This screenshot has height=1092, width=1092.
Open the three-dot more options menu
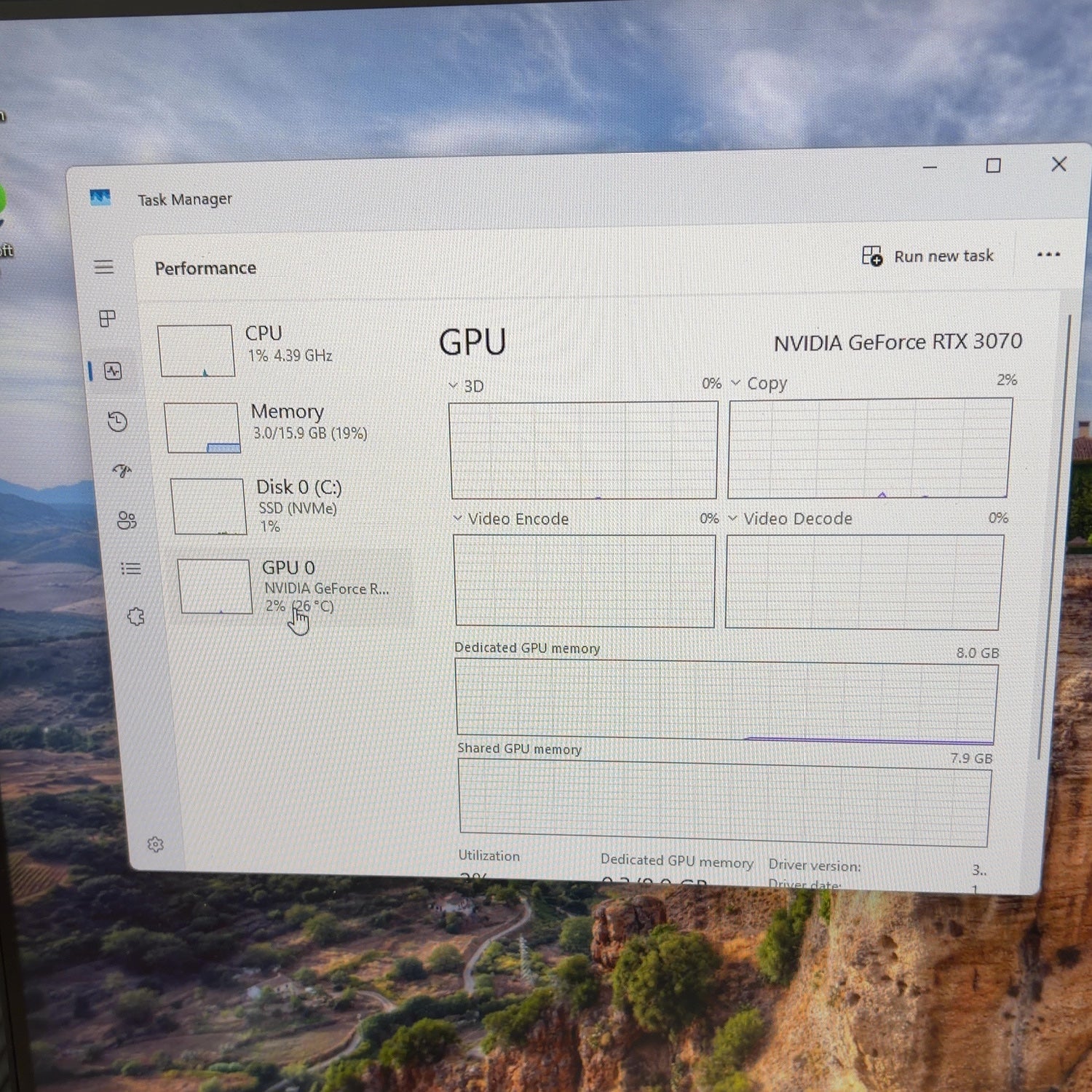[x=1048, y=254]
